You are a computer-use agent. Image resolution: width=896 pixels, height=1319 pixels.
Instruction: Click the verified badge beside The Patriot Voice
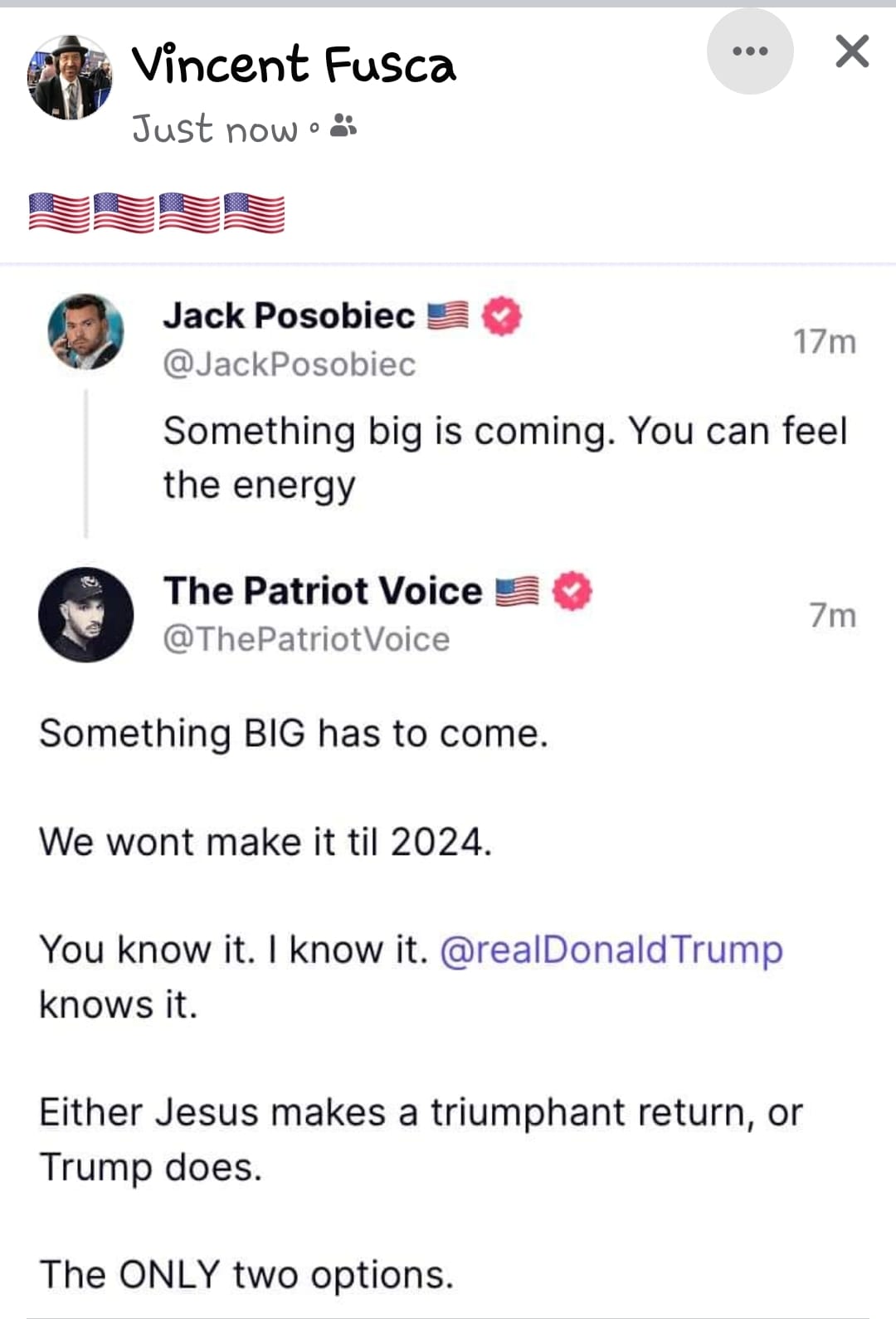click(x=572, y=591)
